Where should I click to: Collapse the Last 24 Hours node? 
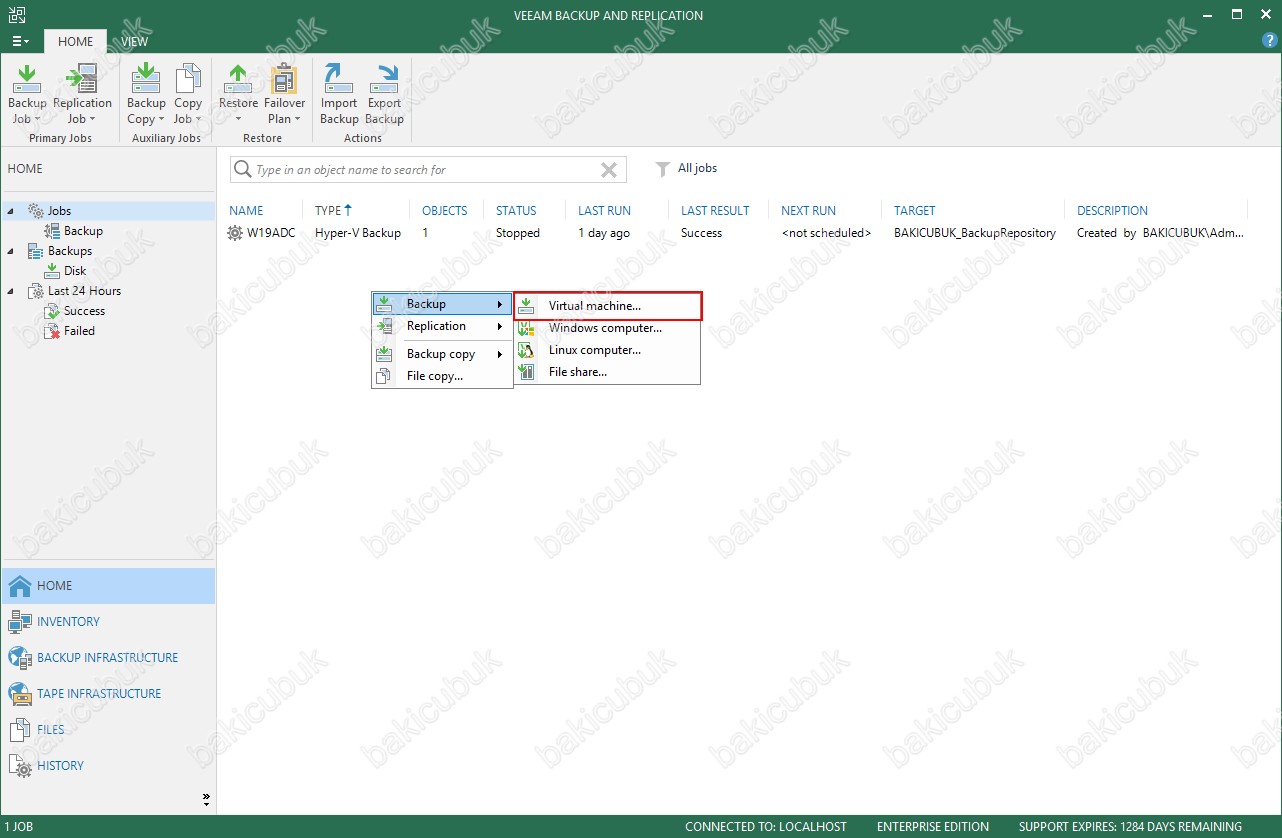pos(12,291)
